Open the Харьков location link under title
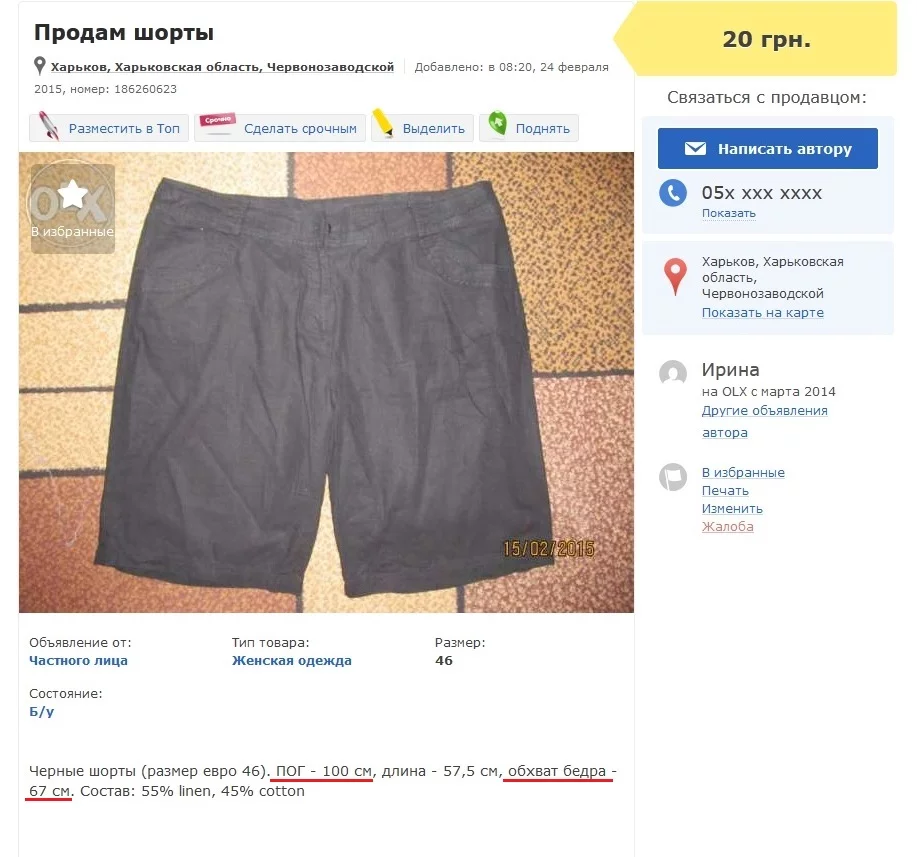 [222, 67]
